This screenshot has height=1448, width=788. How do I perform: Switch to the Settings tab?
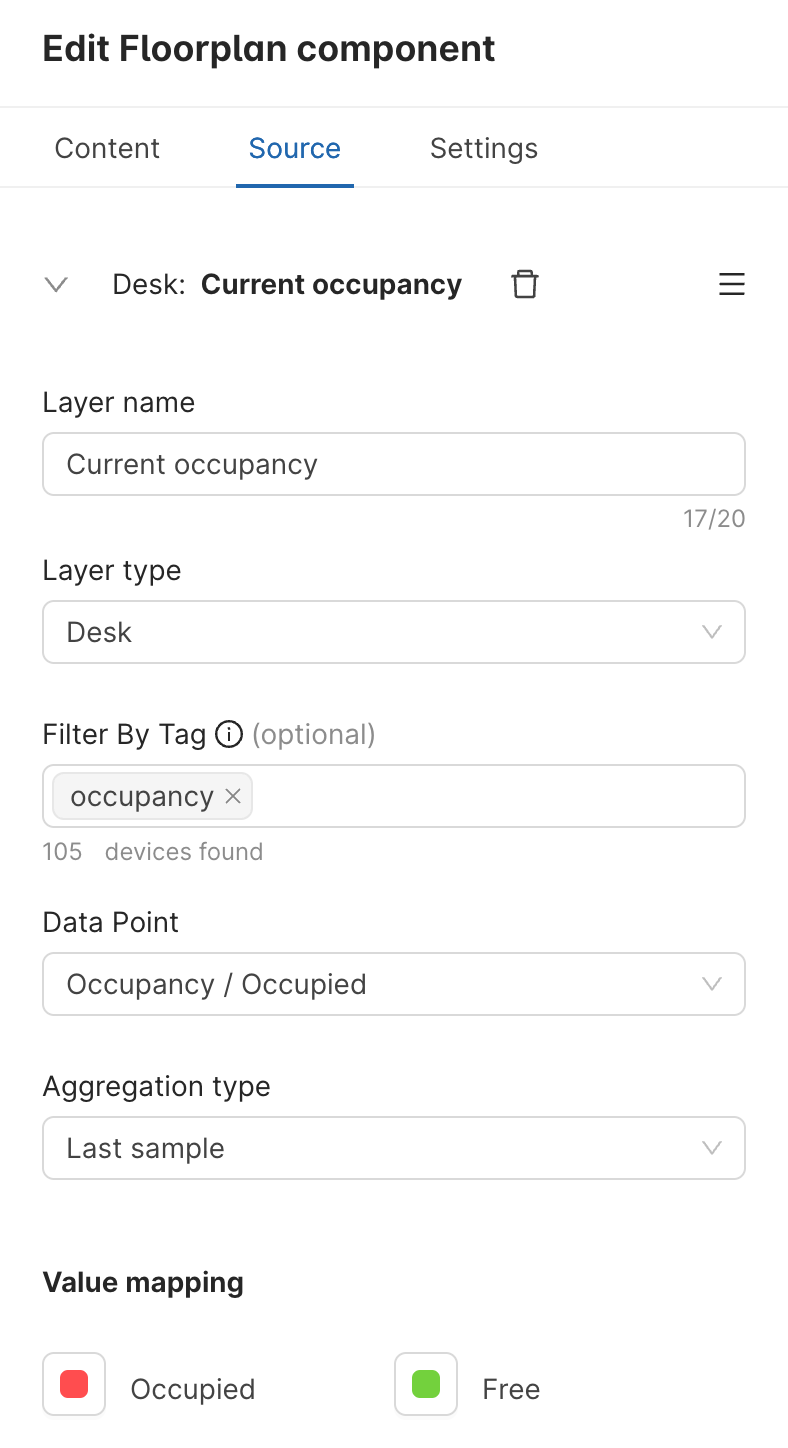pyautogui.click(x=484, y=148)
